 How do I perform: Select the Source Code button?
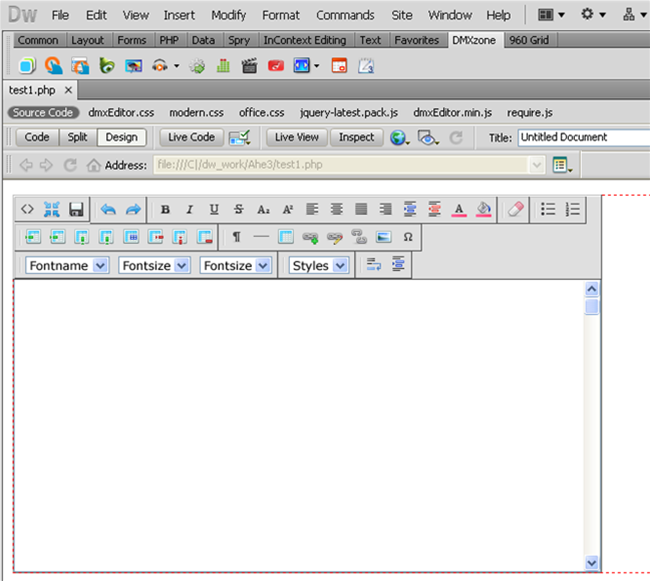coord(43,113)
